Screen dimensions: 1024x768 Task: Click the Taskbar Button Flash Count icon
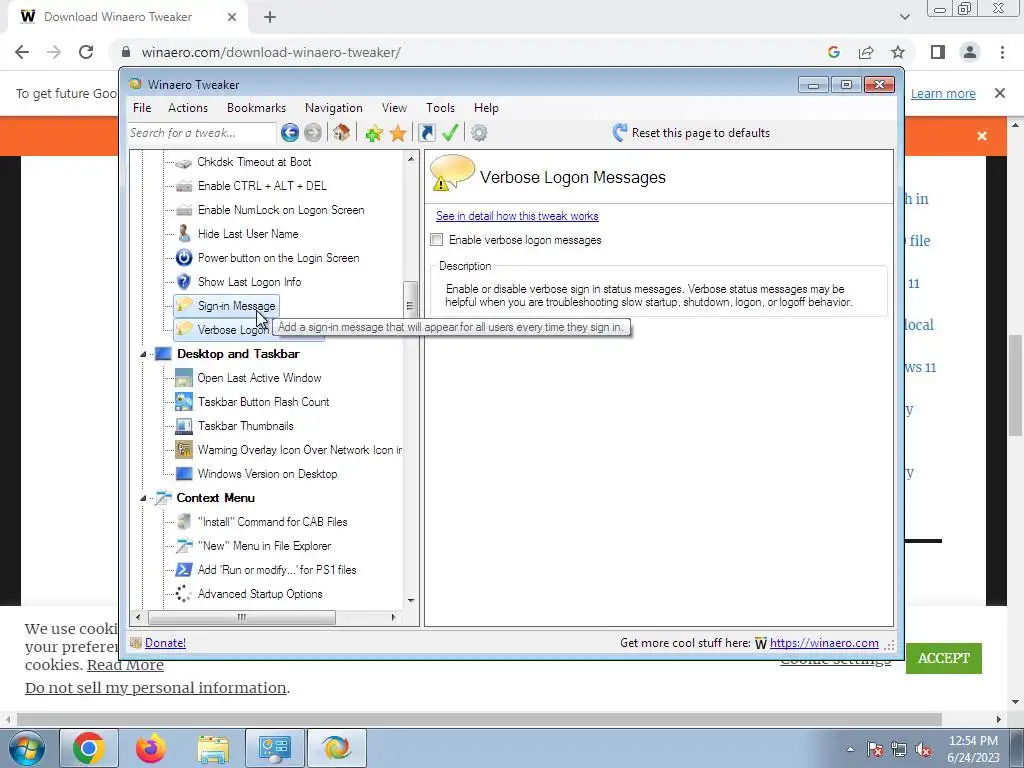point(184,402)
